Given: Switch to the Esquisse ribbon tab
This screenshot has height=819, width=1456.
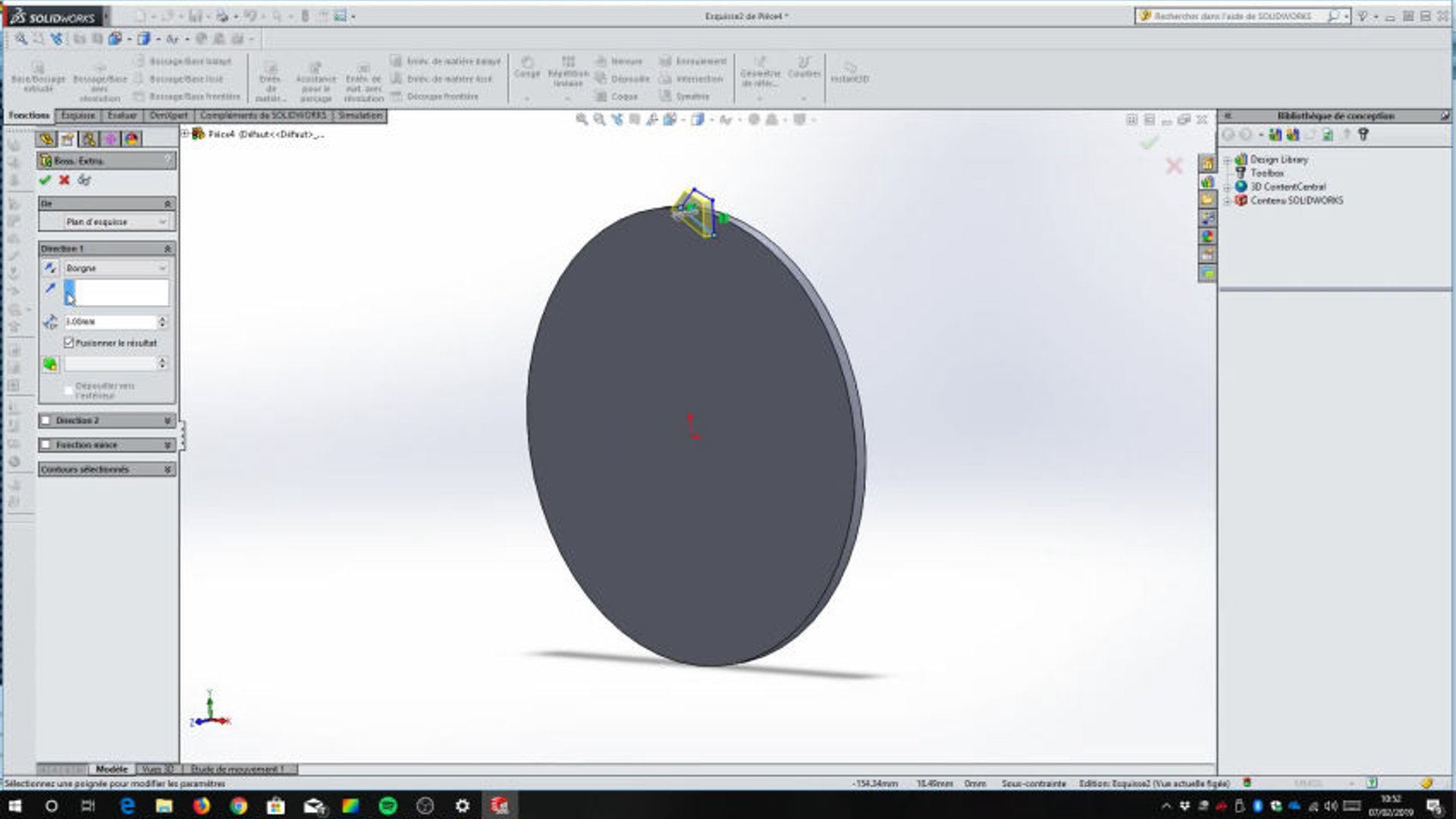Looking at the screenshot, I should pyautogui.click(x=78, y=115).
